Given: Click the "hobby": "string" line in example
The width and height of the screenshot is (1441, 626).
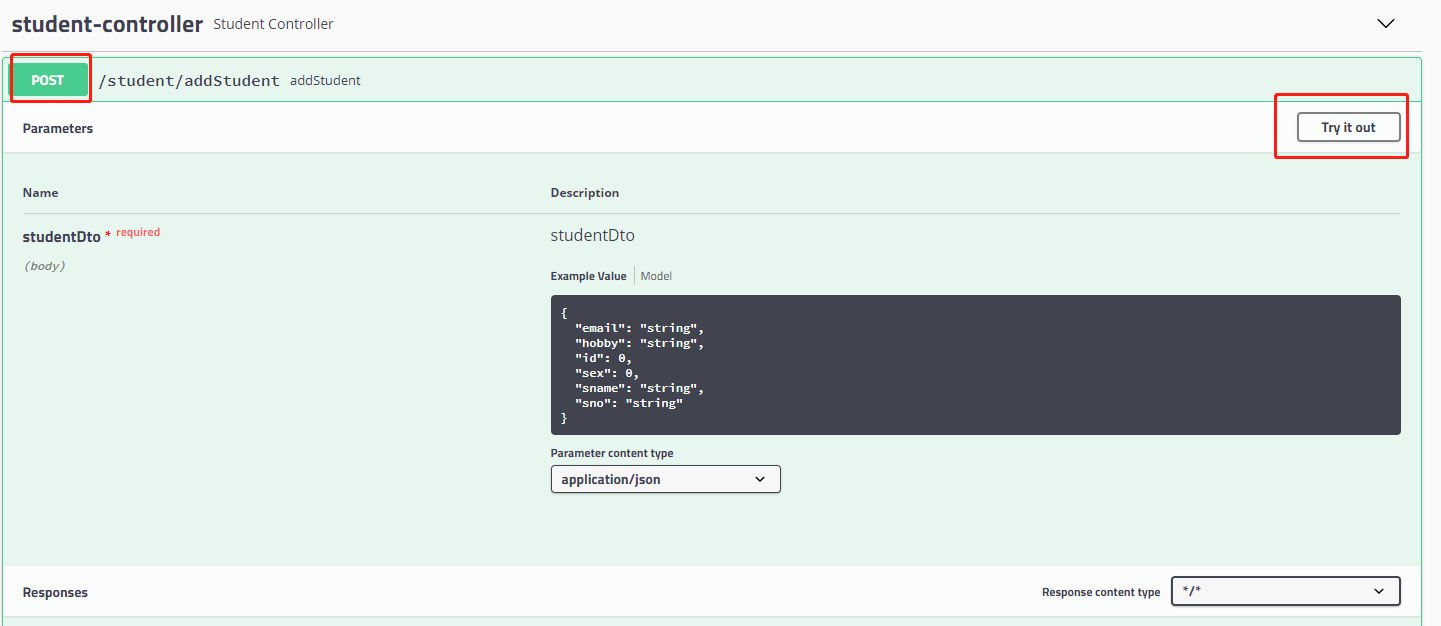Looking at the screenshot, I should click(640, 343).
